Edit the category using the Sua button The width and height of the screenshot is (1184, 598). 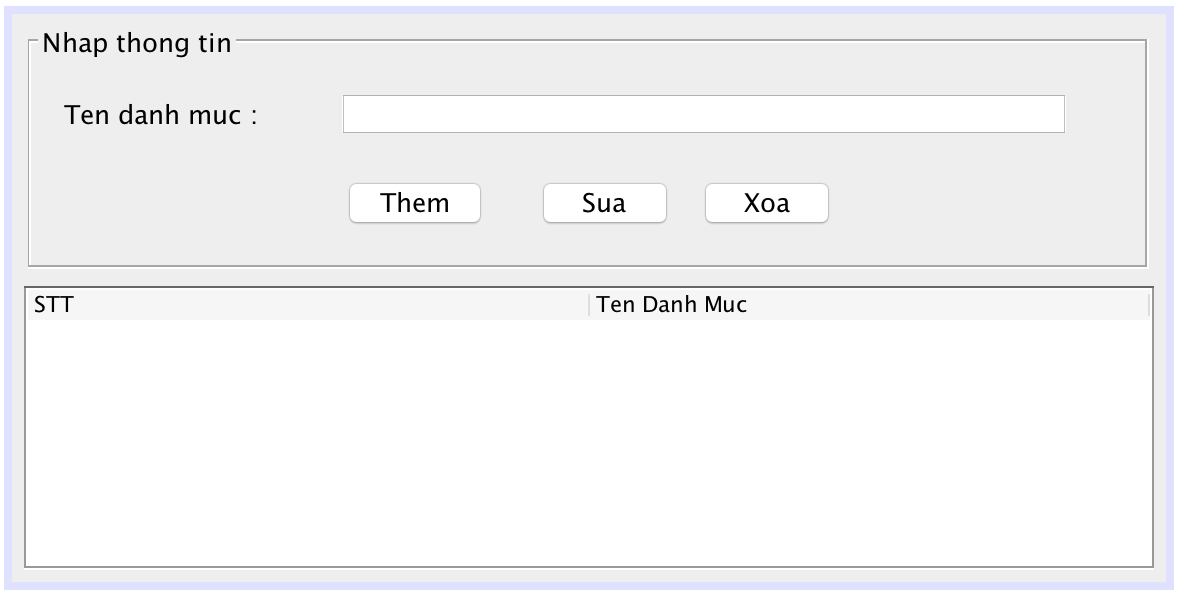604,204
